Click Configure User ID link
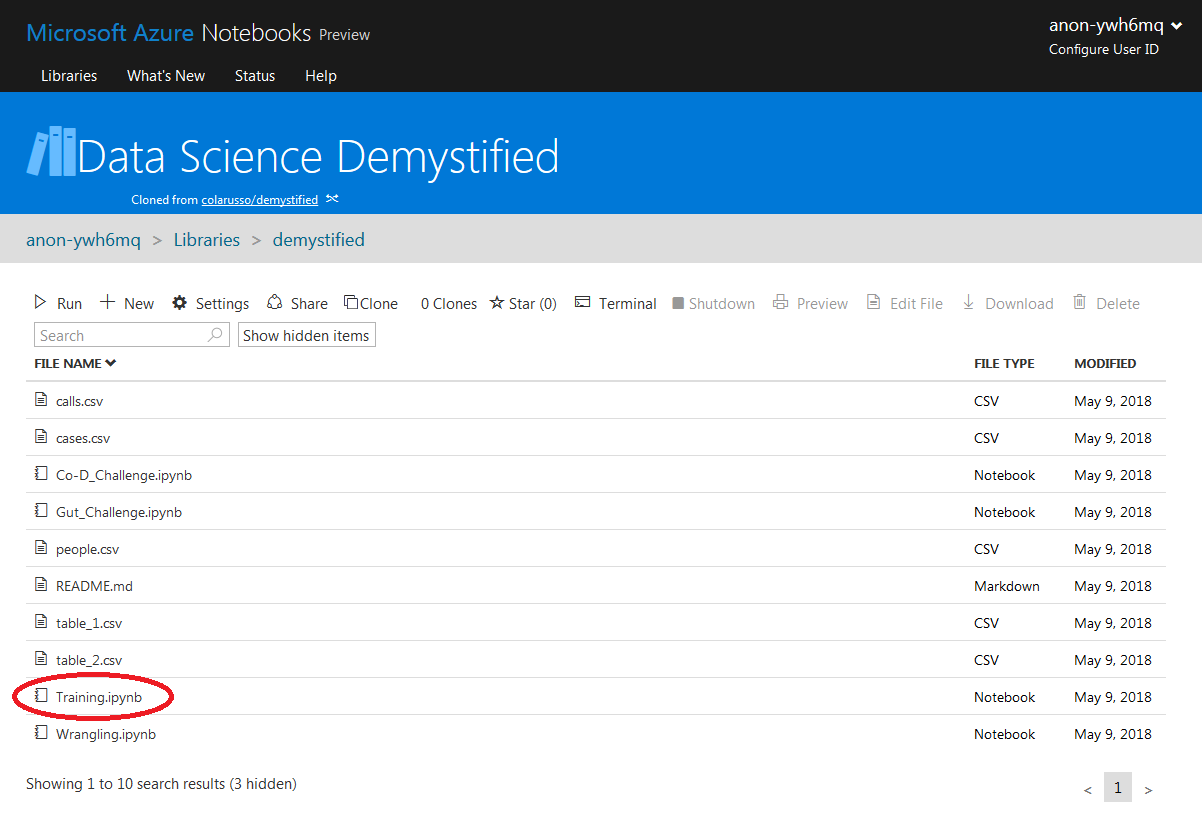 coord(1104,49)
